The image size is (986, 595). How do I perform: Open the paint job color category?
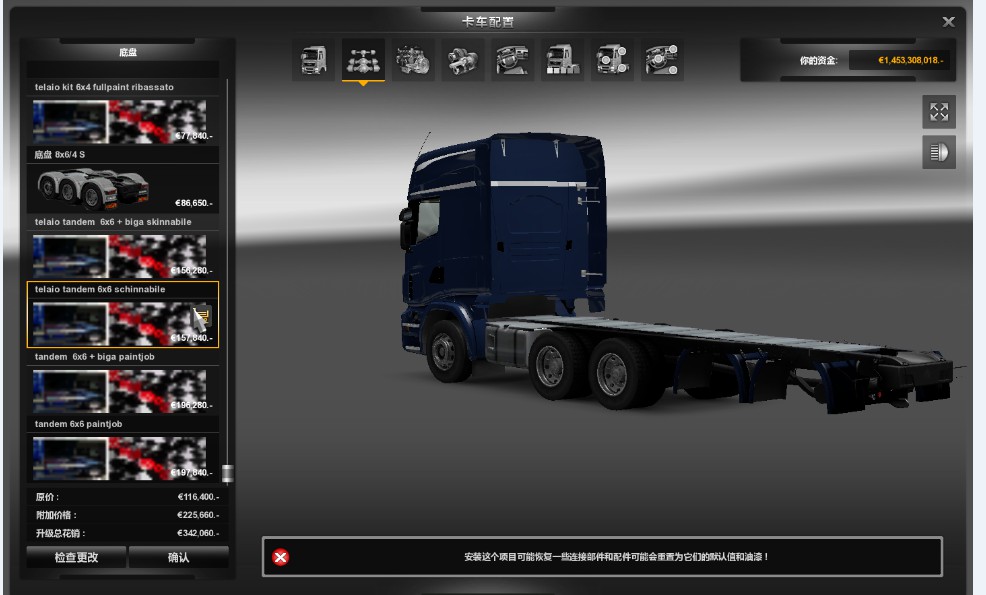point(562,60)
